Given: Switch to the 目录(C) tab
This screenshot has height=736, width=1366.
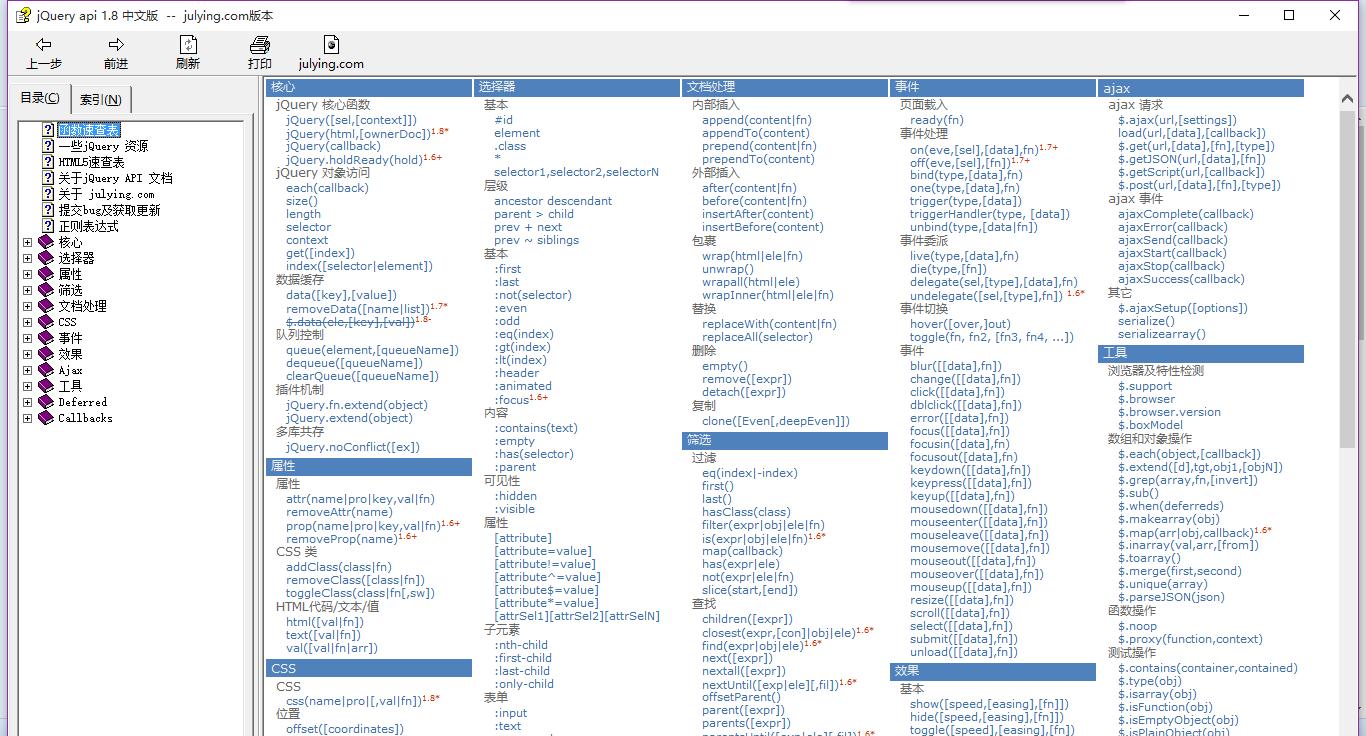Looking at the screenshot, I should point(40,98).
